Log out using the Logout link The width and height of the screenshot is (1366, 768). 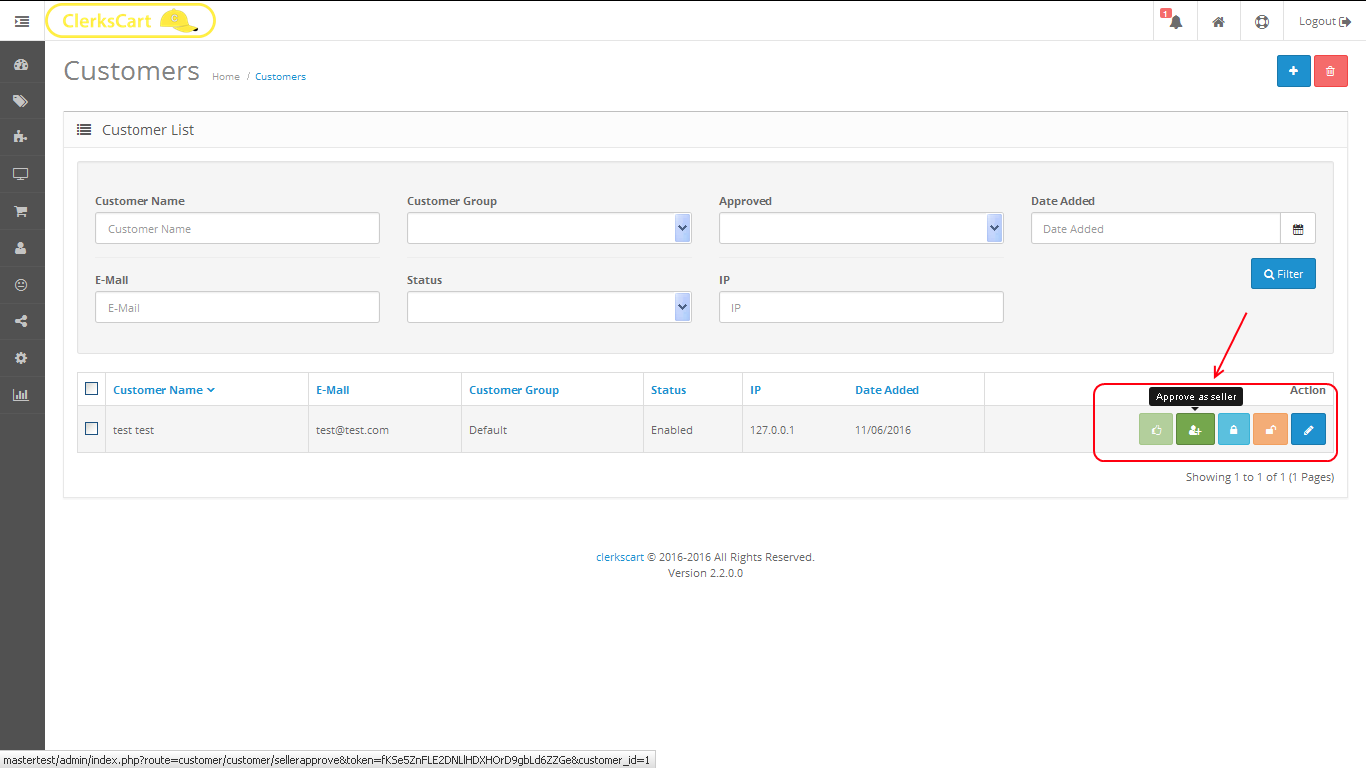coord(1324,21)
